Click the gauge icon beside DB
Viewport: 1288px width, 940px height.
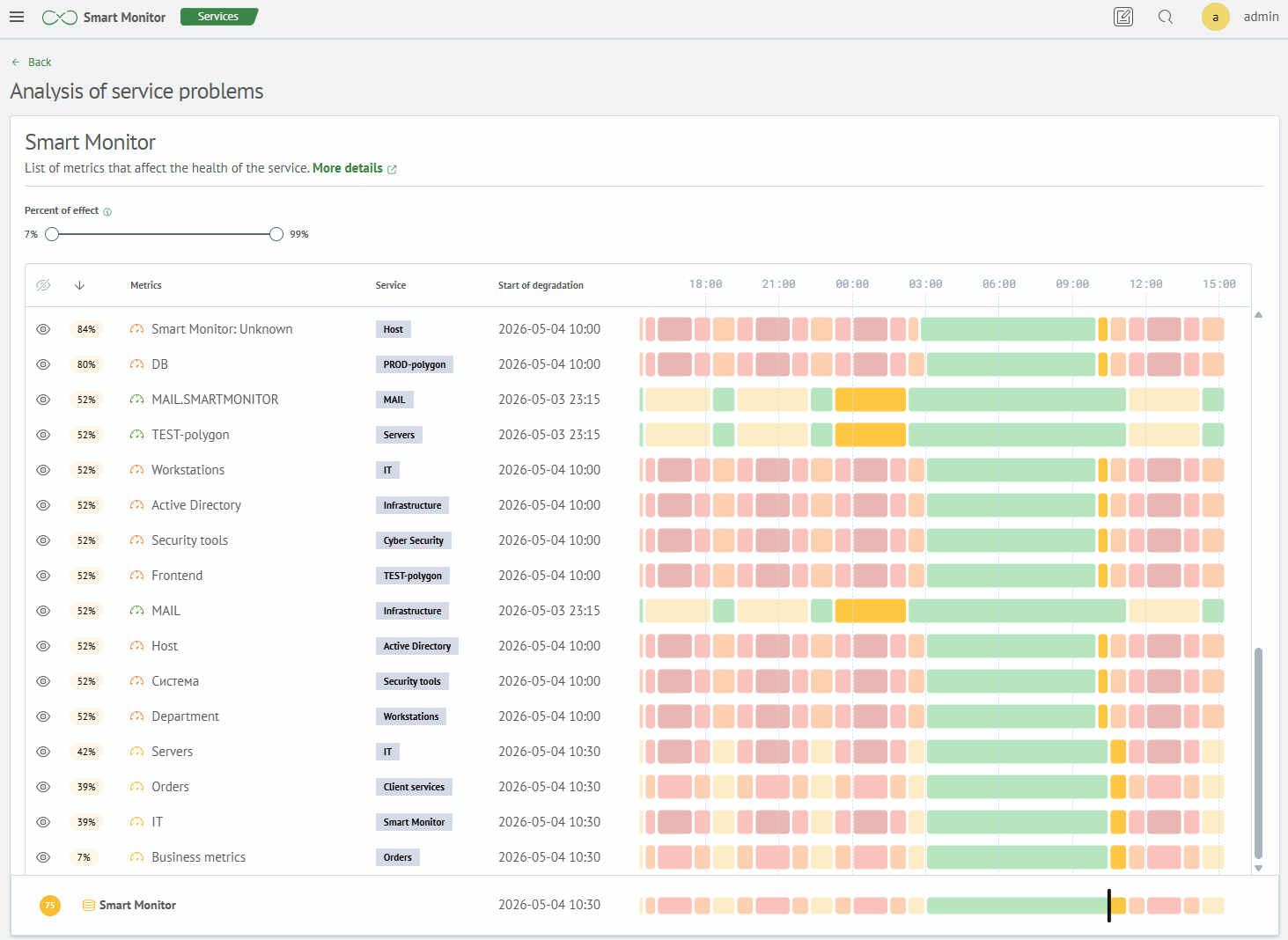pyautogui.click(x=136, y=364)
